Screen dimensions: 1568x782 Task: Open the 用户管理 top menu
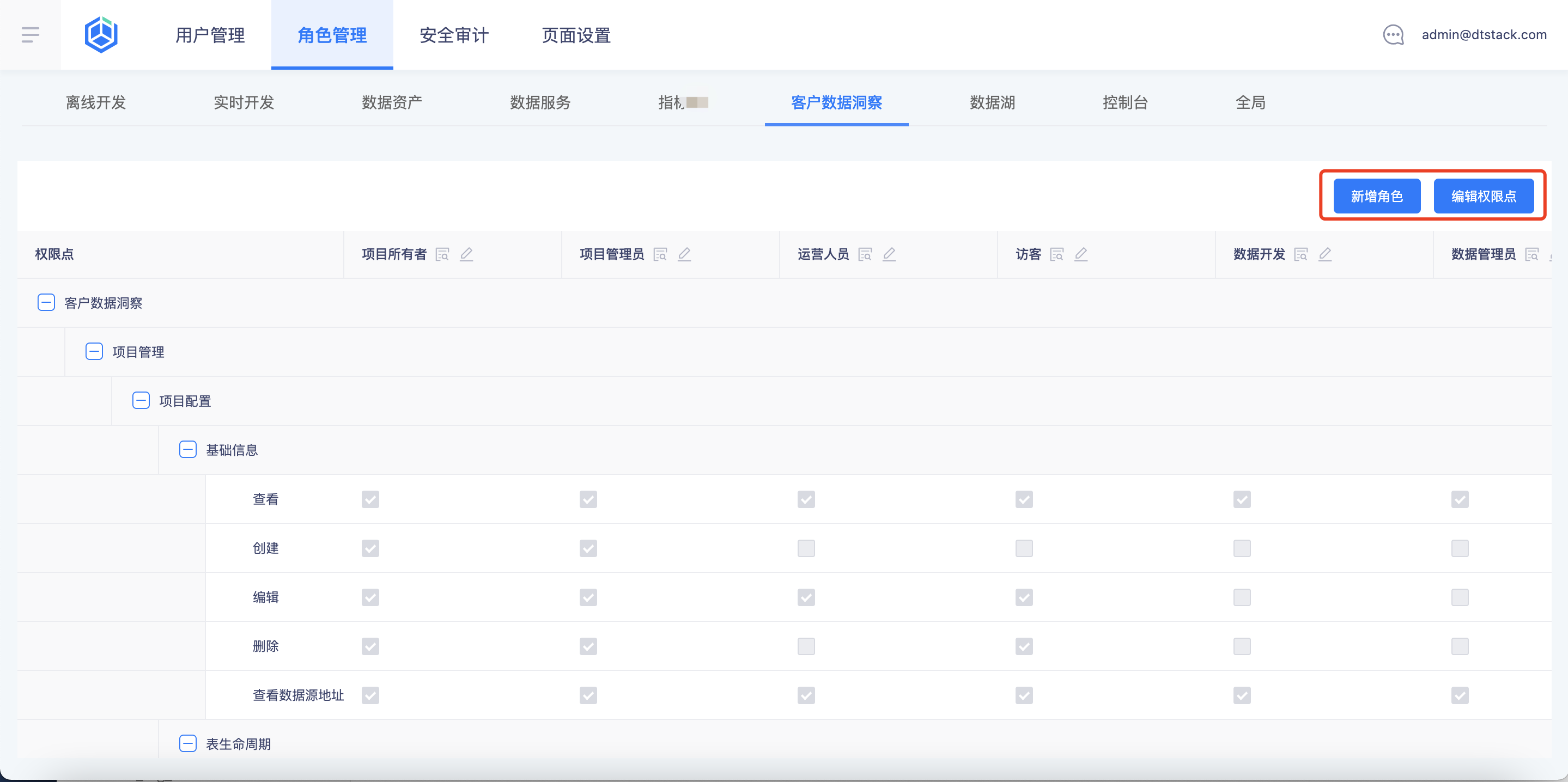(x=210, y=35)
